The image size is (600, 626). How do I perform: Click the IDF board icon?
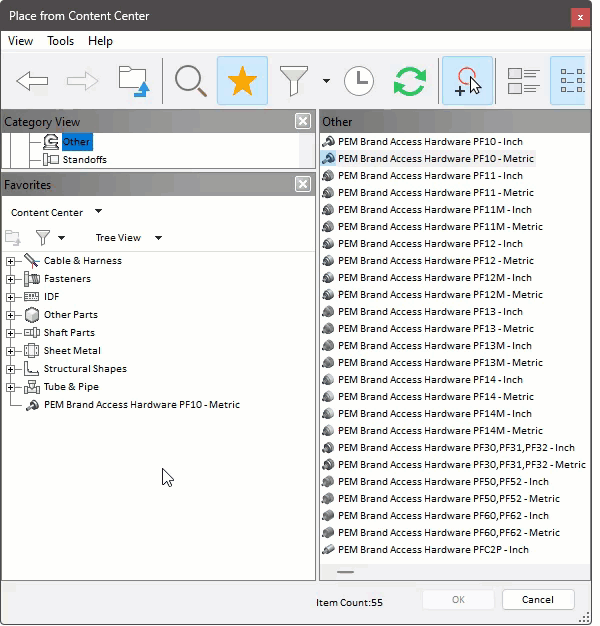[32, 297]
